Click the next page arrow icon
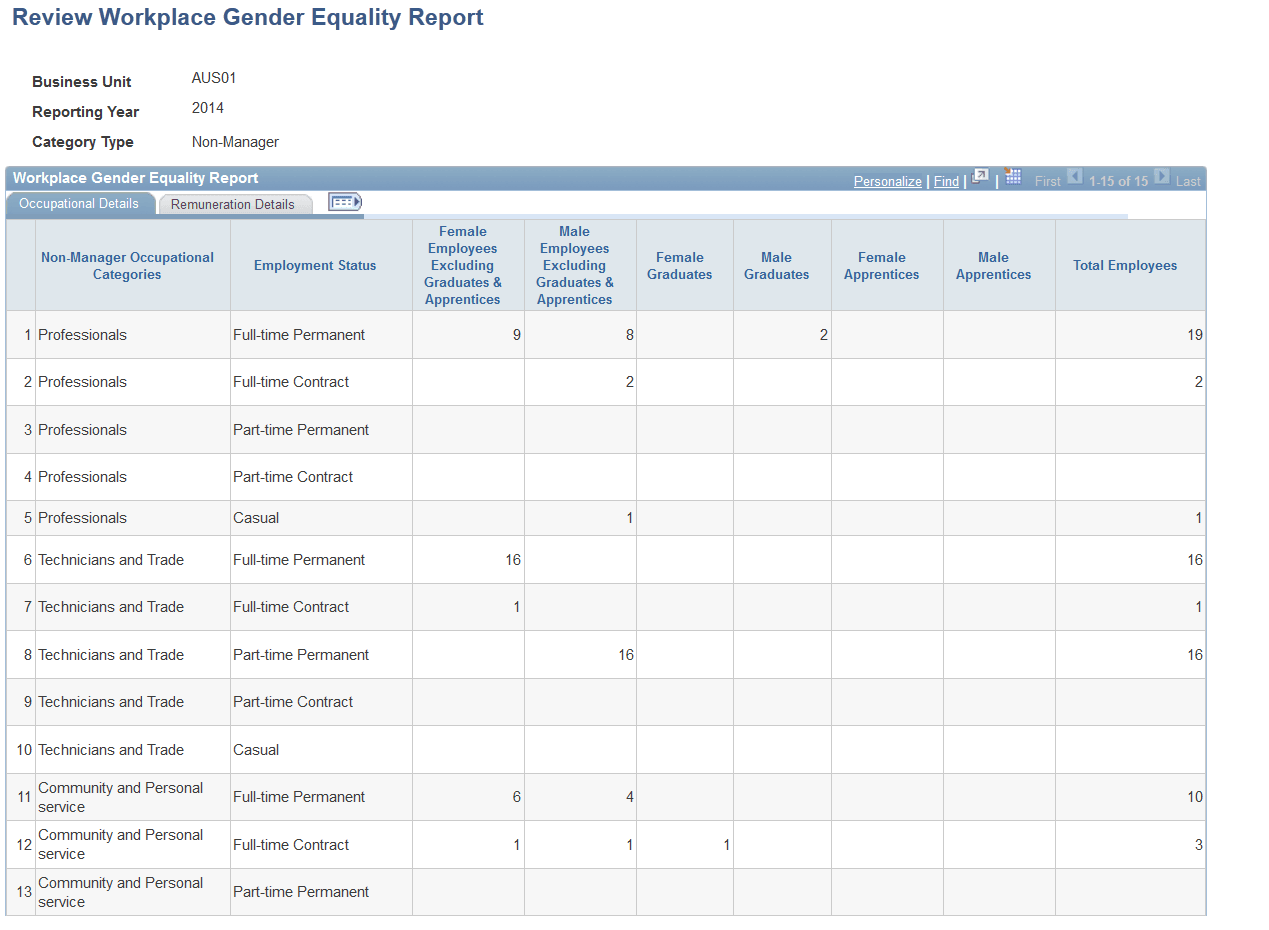The image size is (1269, 930). click(1160, 176)
